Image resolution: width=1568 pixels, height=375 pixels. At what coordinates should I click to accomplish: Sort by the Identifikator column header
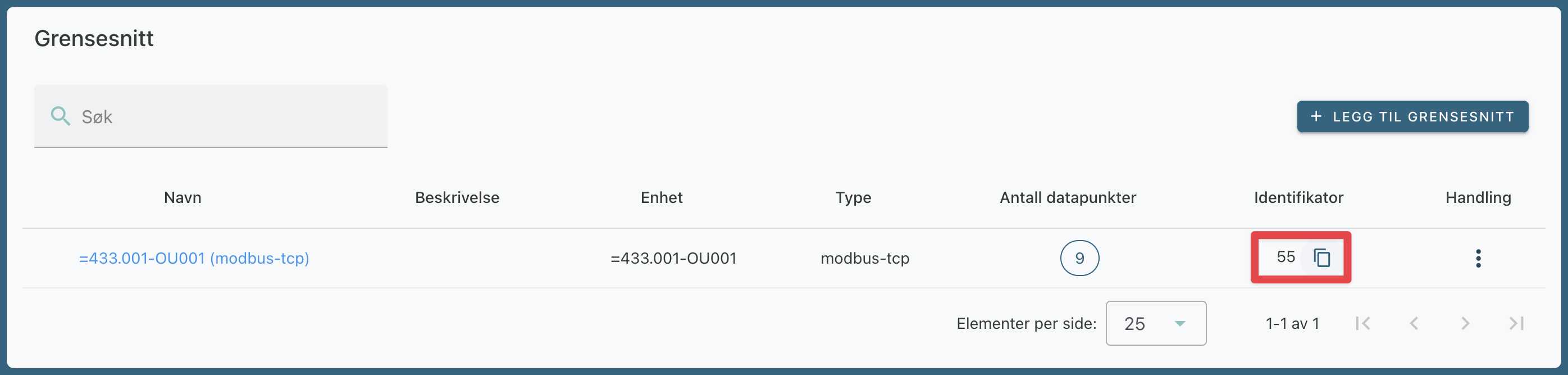[x=1298, y=197]
